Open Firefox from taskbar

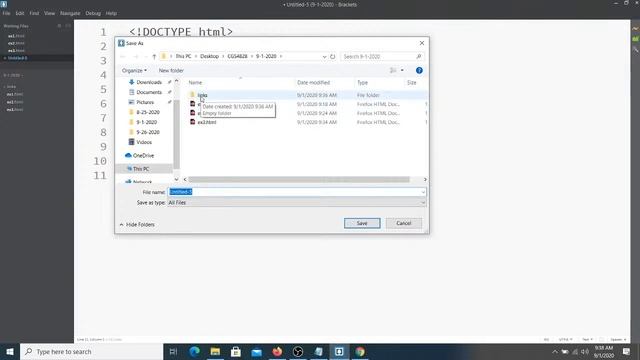click(x=277, y=351)
